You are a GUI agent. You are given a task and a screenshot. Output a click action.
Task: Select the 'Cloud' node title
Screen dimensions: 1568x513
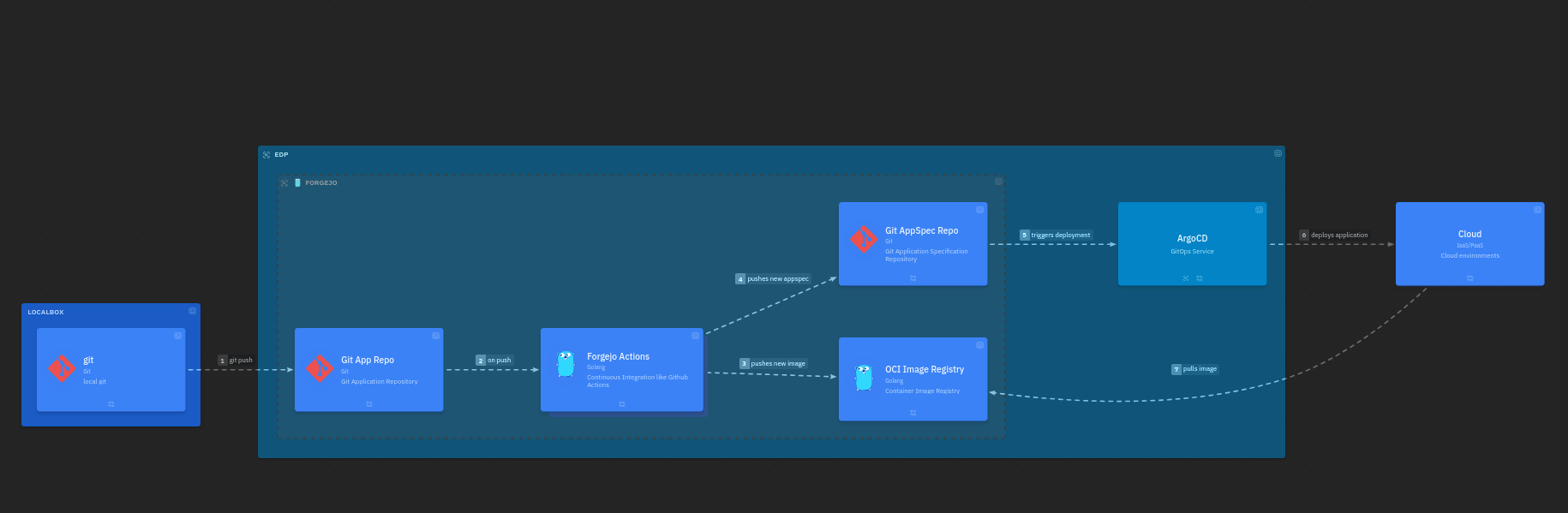pos(1470,235)
